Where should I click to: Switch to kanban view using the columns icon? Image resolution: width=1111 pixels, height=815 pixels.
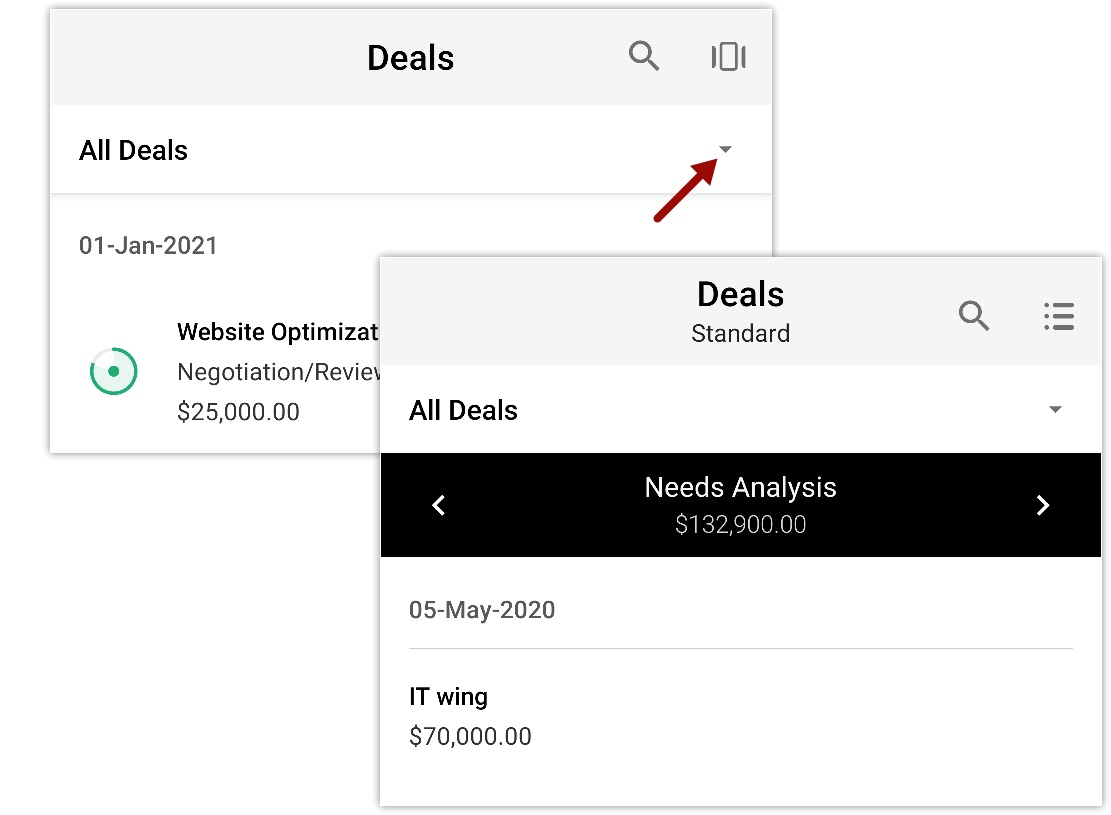pyautogui.click(x=729, y=57)
